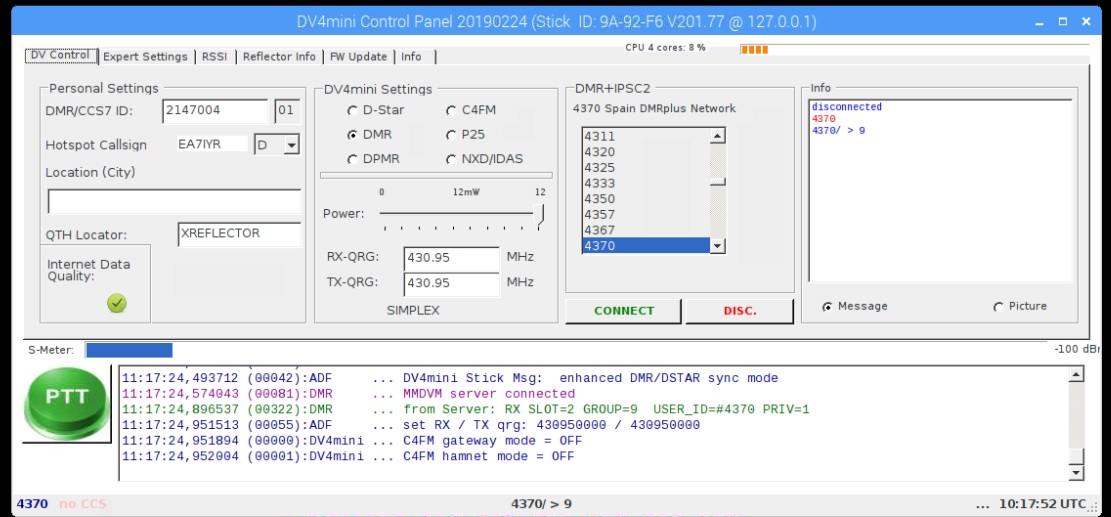Select reflector 4333 in the list
The height and width of the screenshot is (517, 1111).
click(645, 183)
